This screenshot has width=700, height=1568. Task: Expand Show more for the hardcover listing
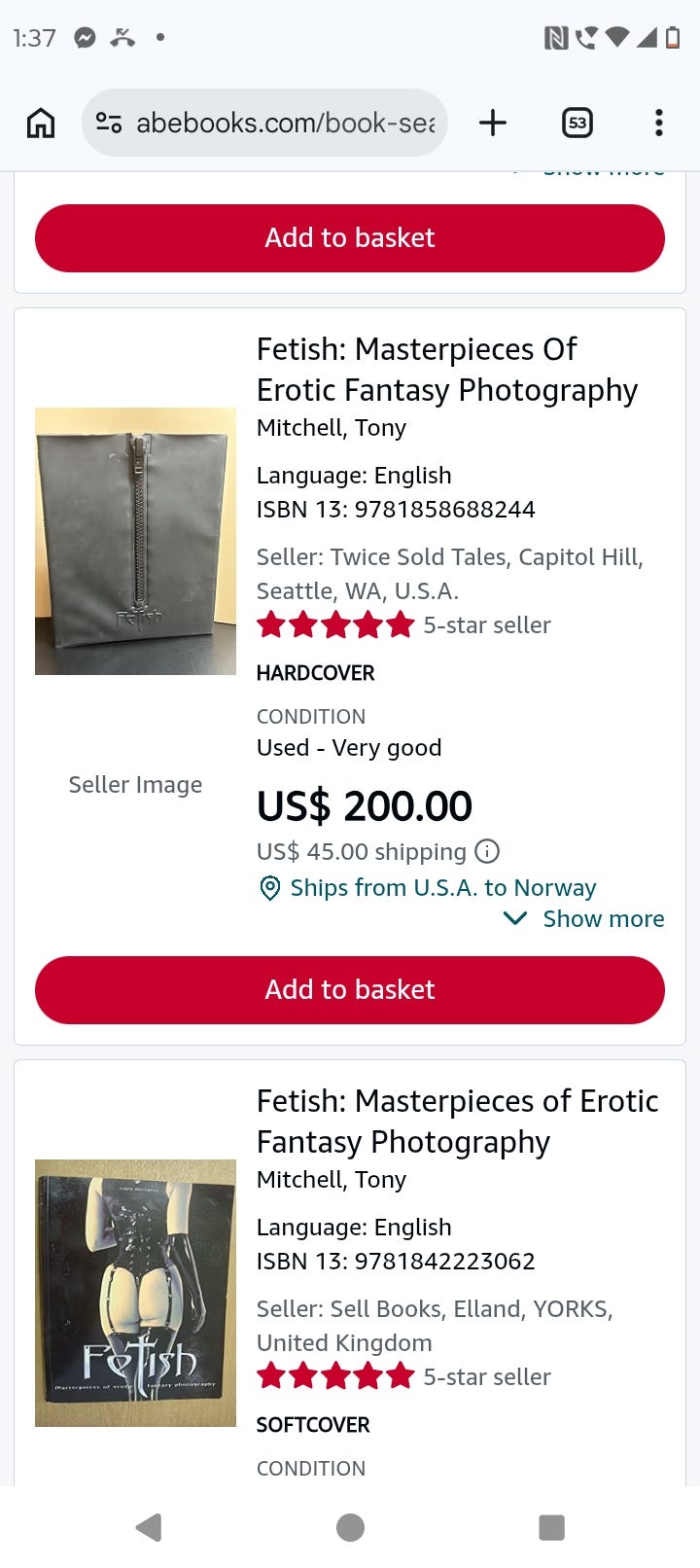pyautogui.click(x=584, y=919)
